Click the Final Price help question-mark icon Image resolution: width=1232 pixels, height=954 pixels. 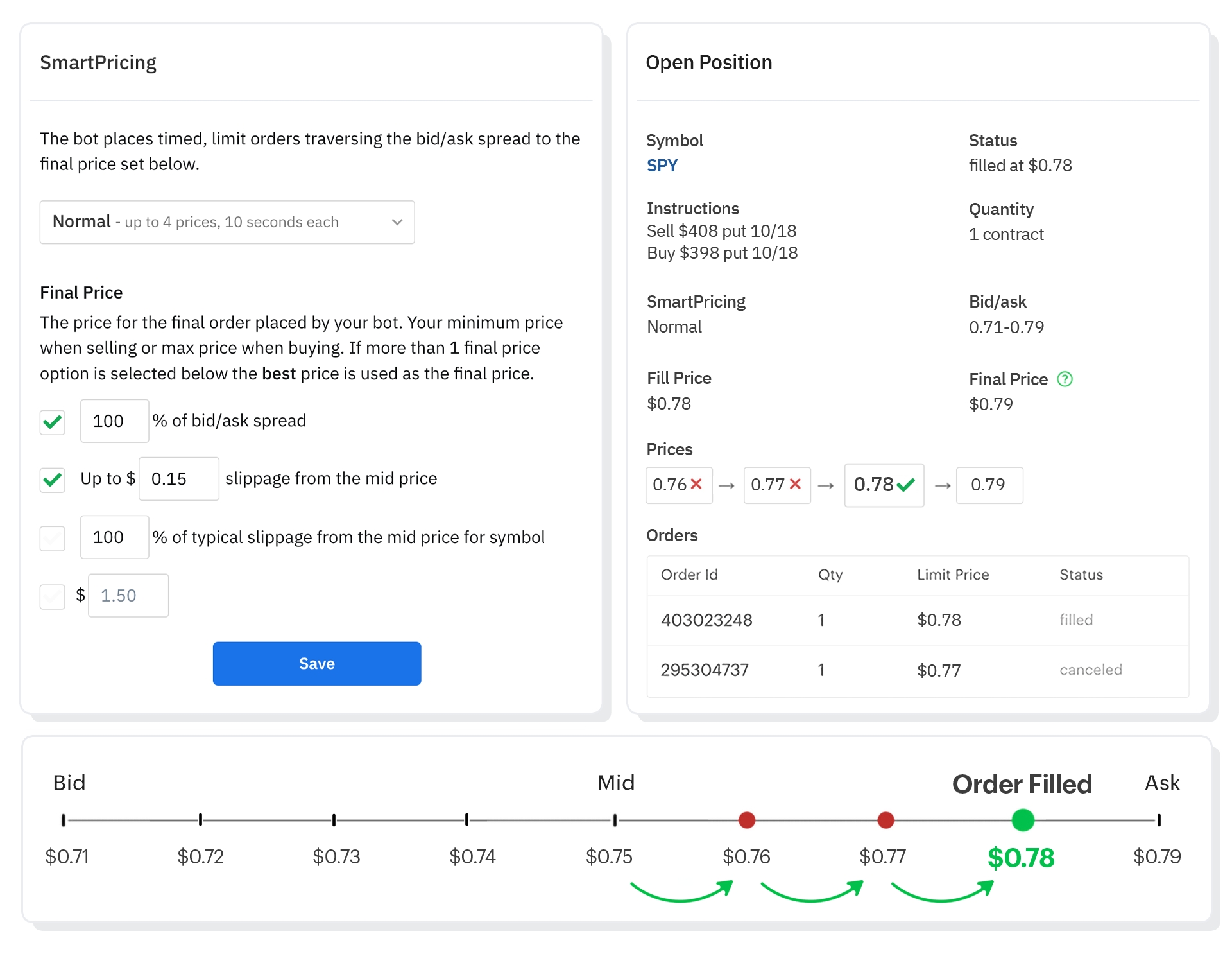(x=1065, y=379)
